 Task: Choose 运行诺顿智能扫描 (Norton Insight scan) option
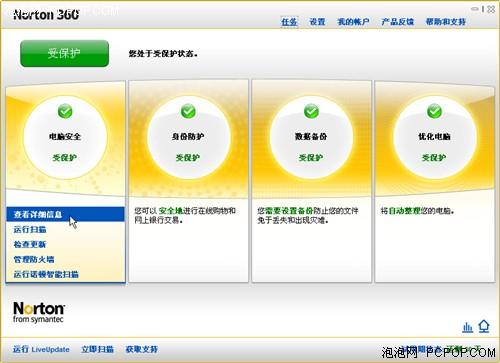pyautogui.click(x=46, y=274)
